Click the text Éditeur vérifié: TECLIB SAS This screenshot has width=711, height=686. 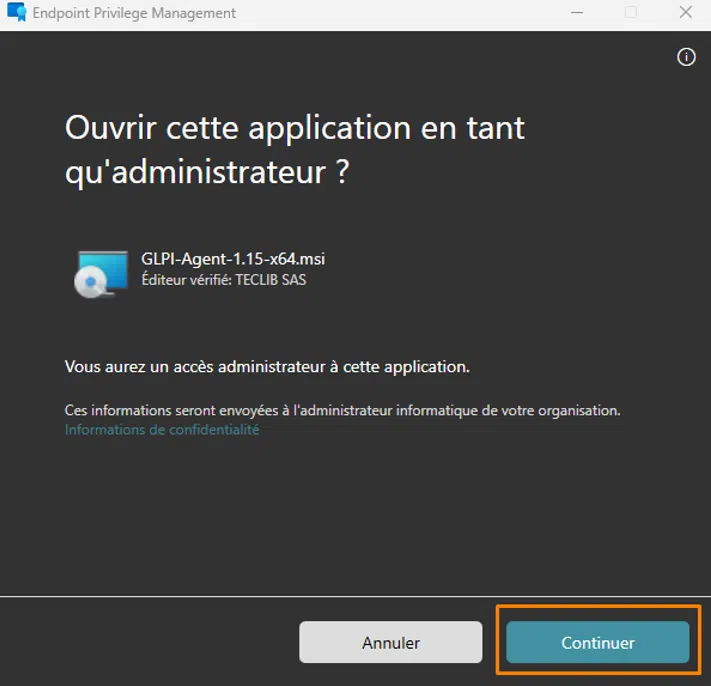[x=224, y=280]
